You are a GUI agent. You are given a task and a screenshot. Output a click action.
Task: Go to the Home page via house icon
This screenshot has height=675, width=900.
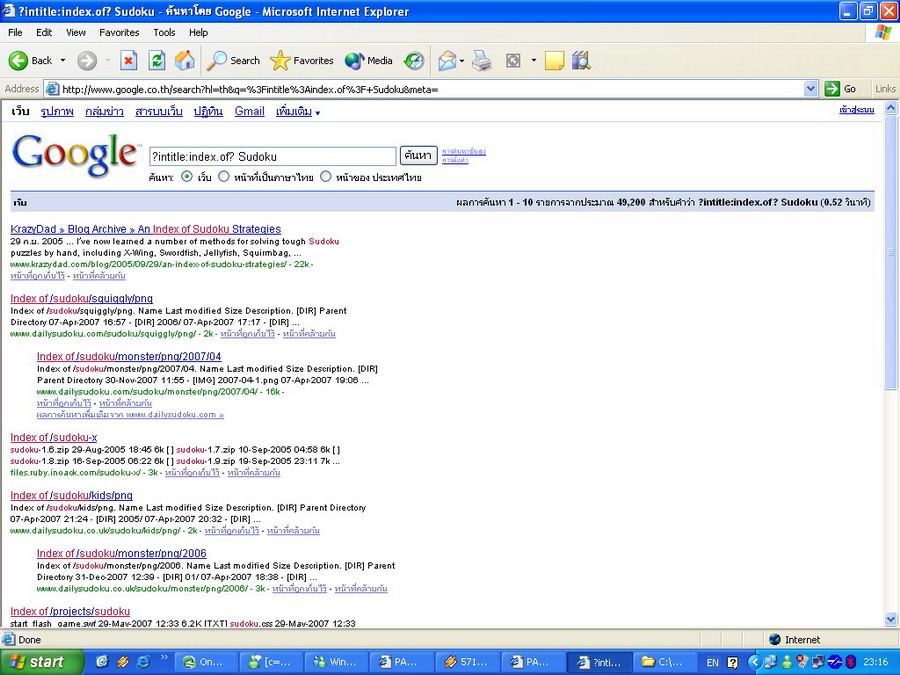(184, 60)
